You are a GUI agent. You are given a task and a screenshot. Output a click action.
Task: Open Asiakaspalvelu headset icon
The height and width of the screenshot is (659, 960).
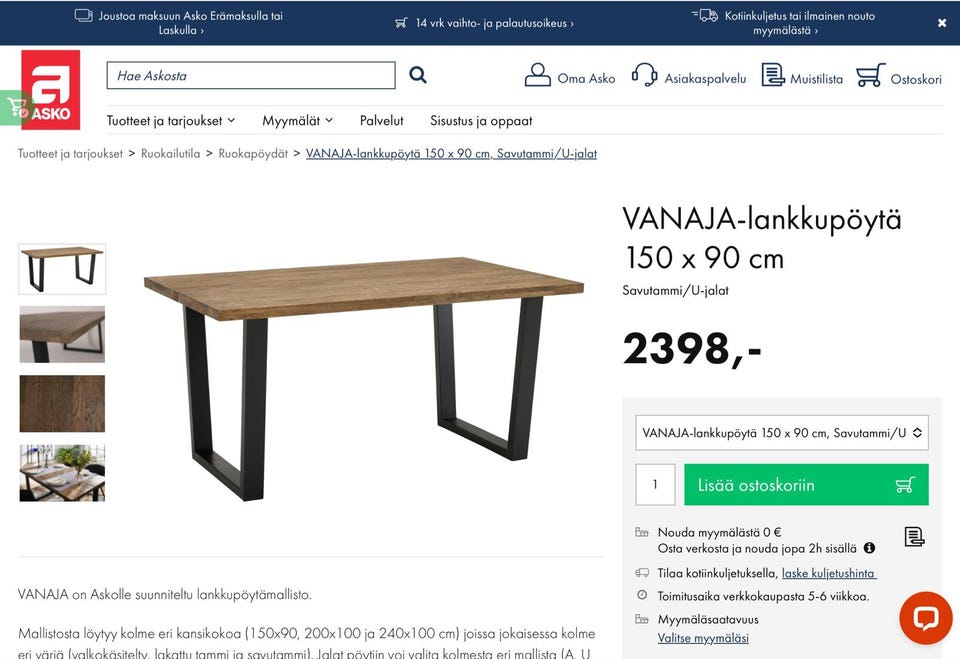[x=644, y=75]
